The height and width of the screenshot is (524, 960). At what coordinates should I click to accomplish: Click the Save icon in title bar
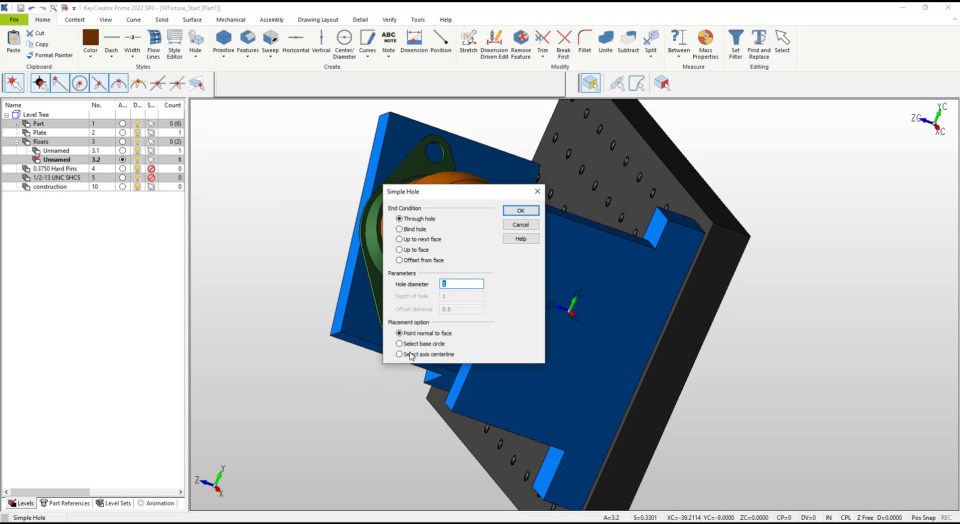20,8
